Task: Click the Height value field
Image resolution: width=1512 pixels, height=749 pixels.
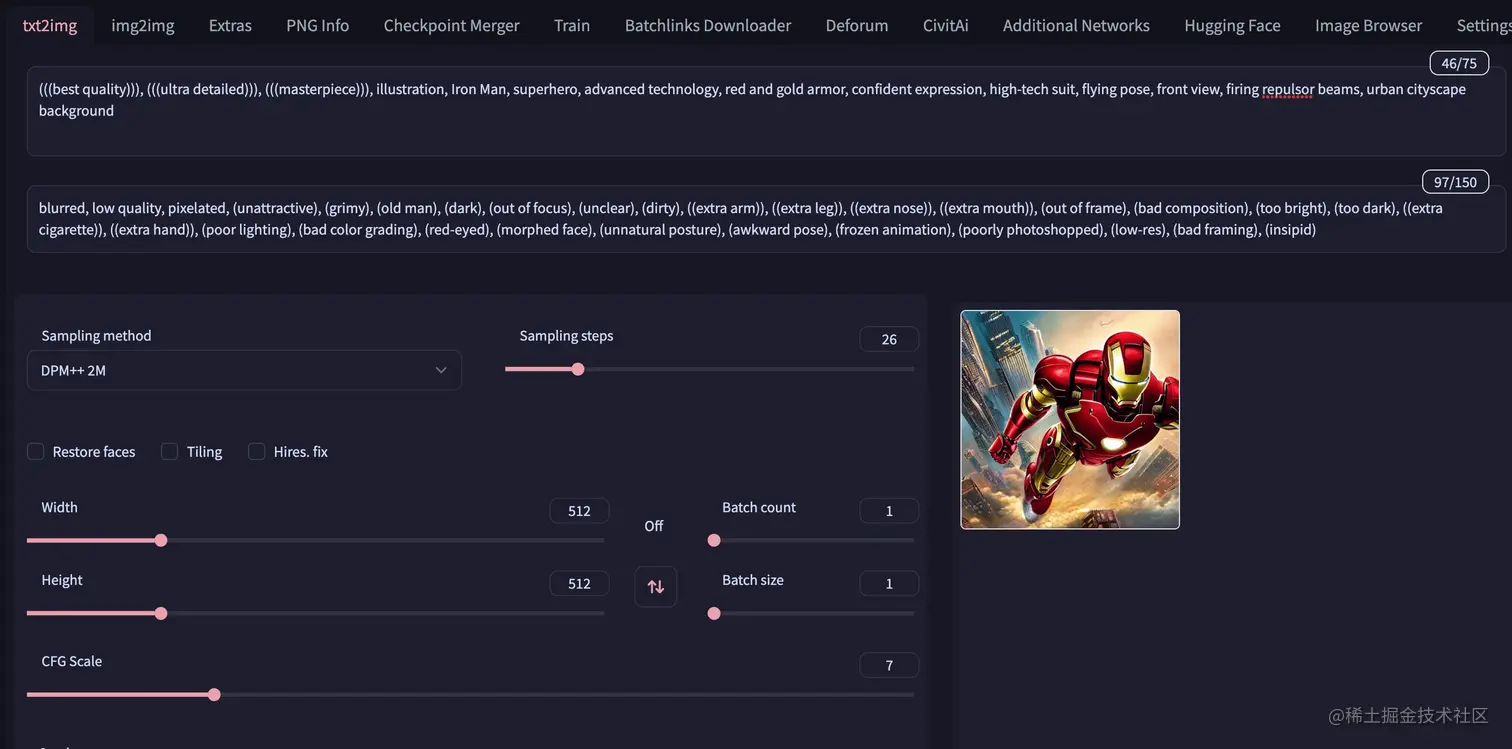Action: click(579, 584)
